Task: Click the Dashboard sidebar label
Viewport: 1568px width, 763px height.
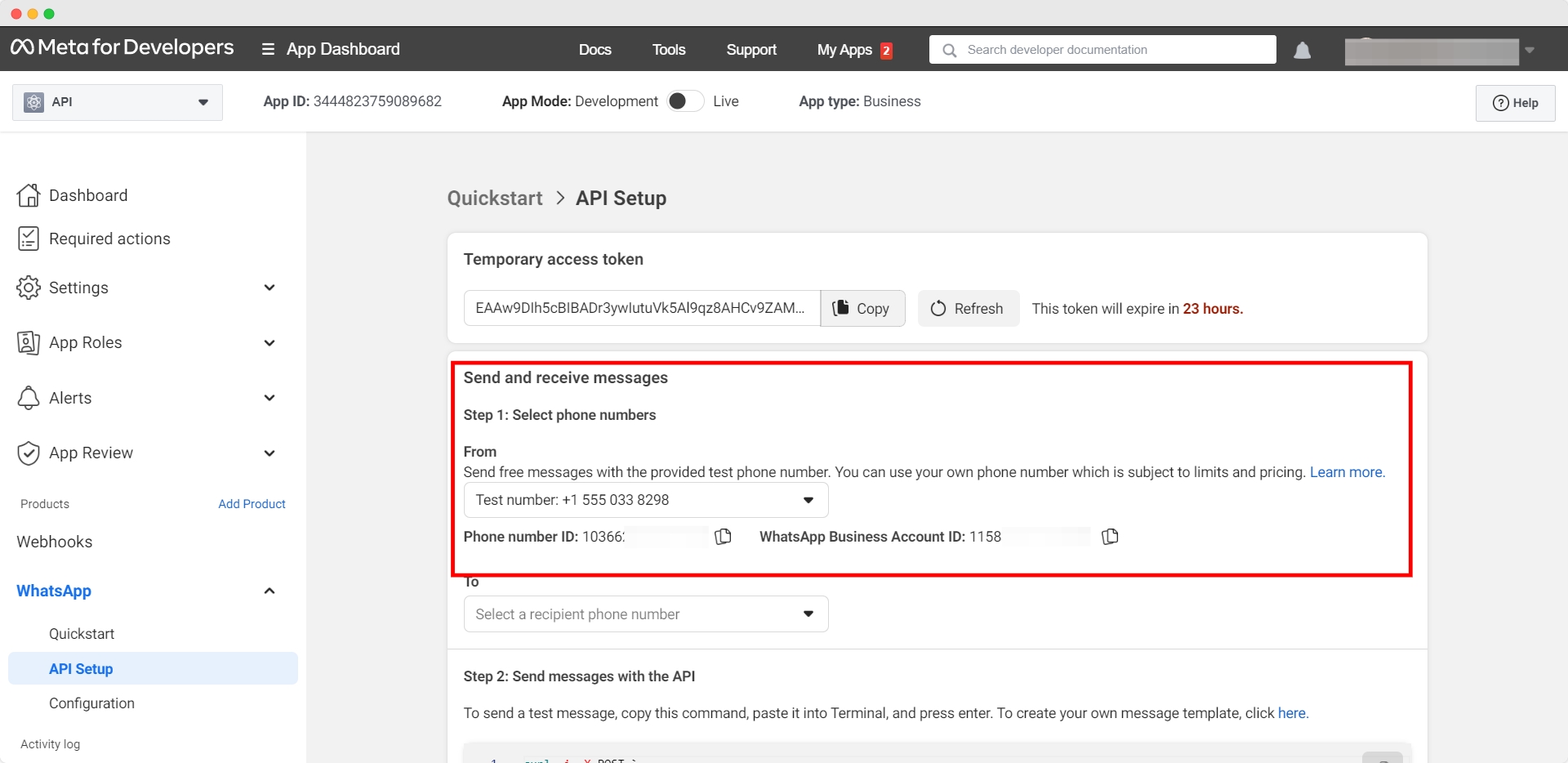Action: (88, 195)
